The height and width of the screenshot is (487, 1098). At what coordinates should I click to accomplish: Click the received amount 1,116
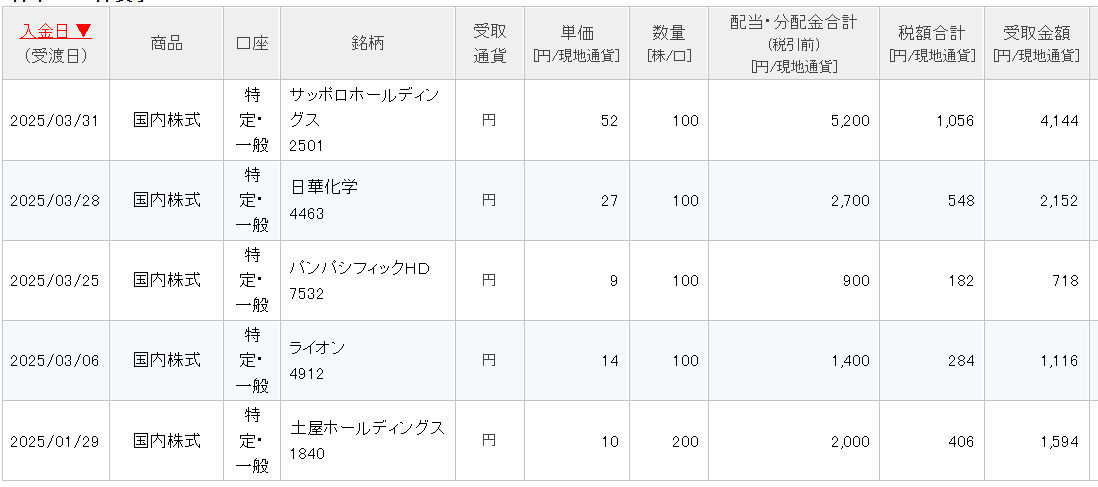[1058, 361]
